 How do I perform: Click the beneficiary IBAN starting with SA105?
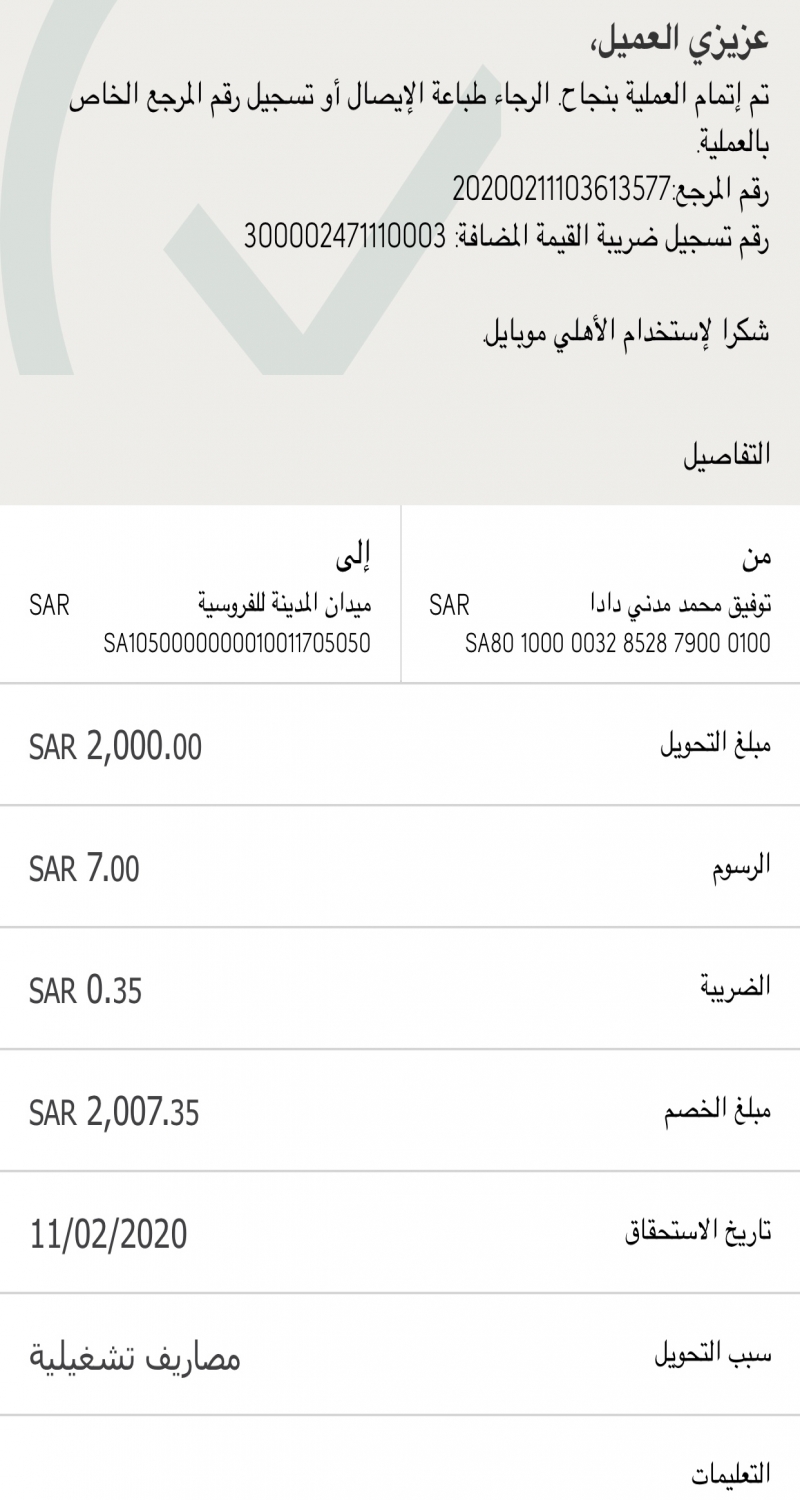click(237, 643)
